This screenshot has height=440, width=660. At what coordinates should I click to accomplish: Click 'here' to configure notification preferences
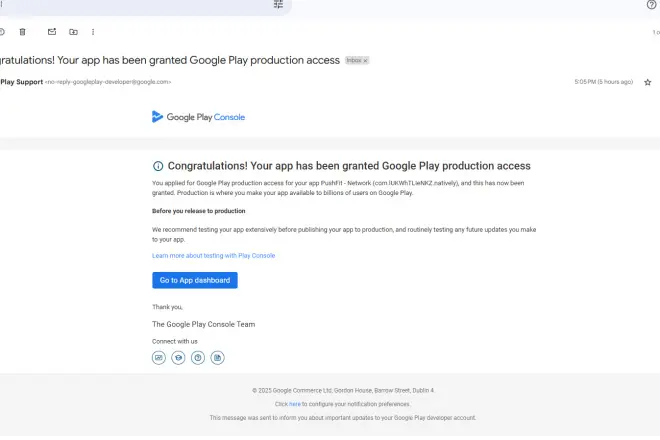[295, 404]
